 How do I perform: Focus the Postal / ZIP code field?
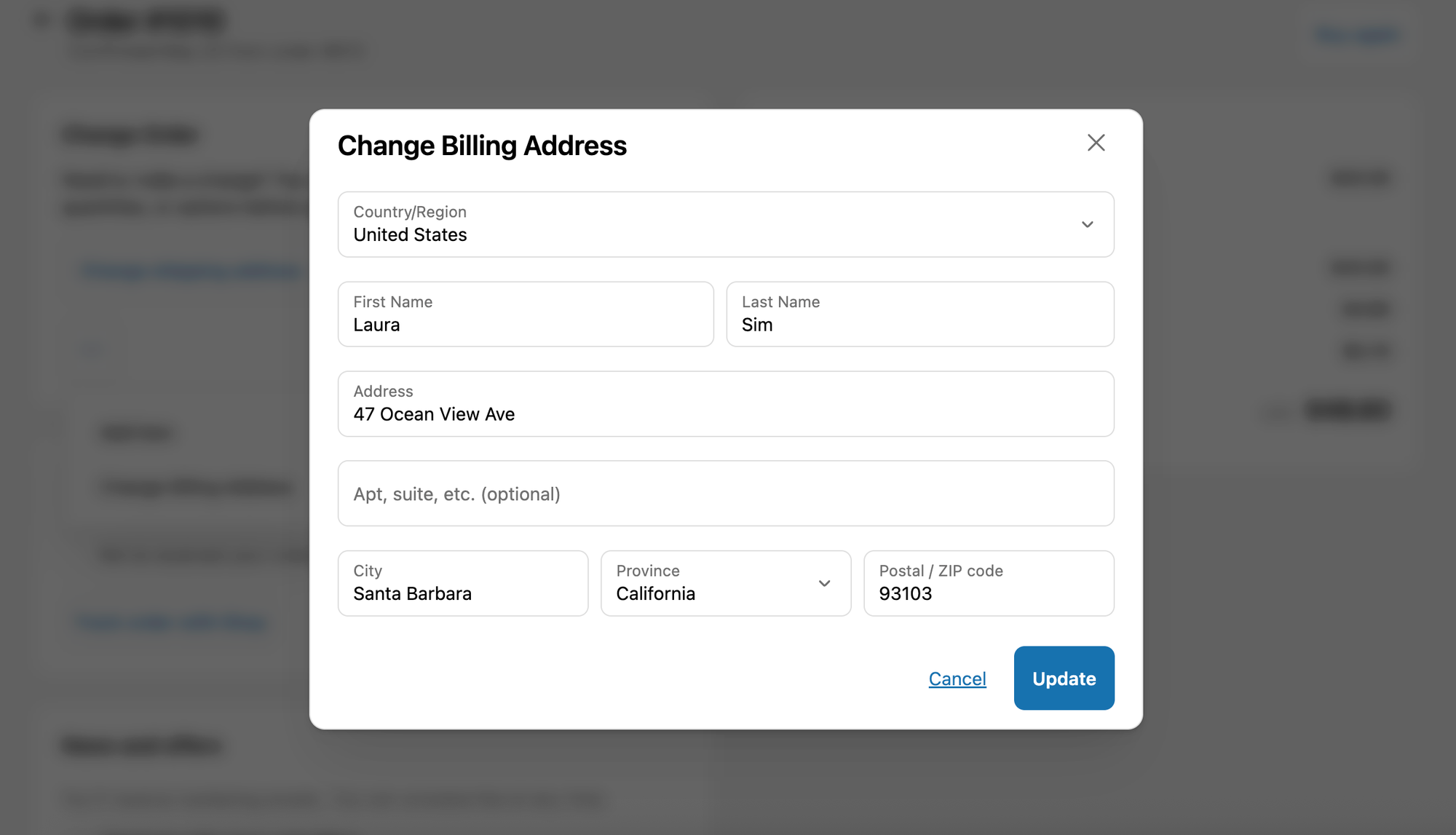[988, 583]
